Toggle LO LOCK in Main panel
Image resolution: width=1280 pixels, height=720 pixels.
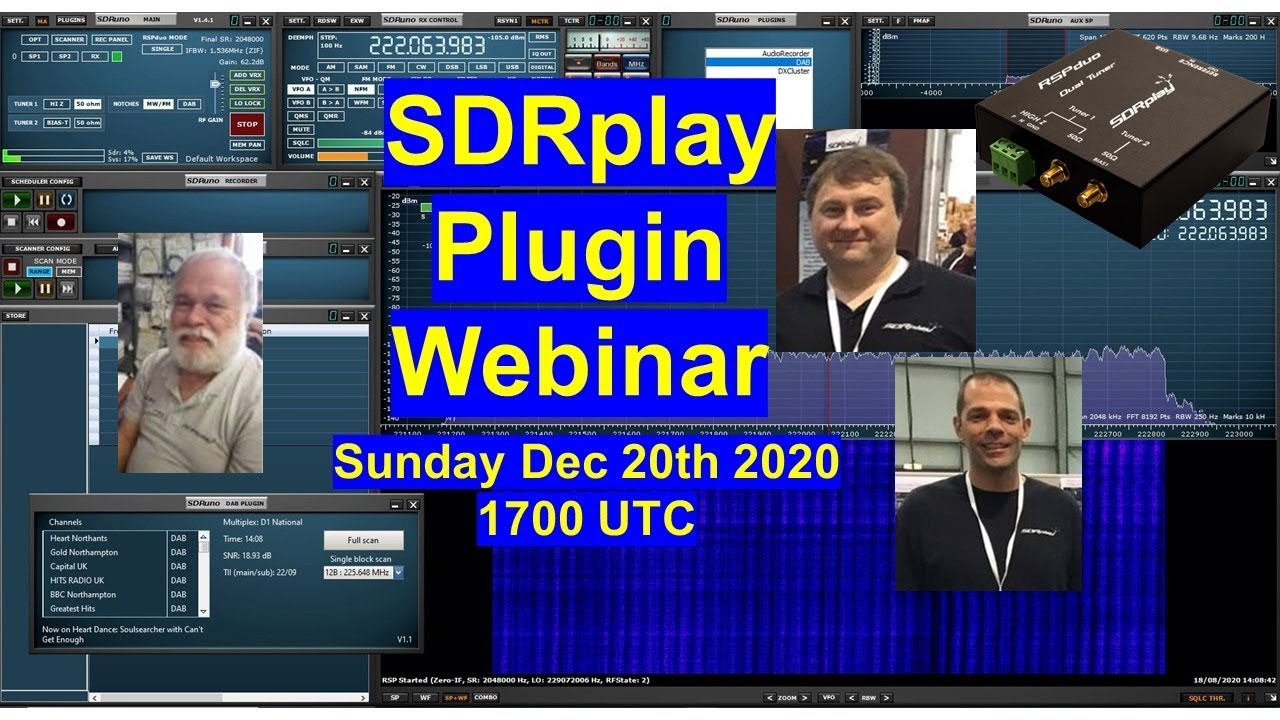point(246,103)
